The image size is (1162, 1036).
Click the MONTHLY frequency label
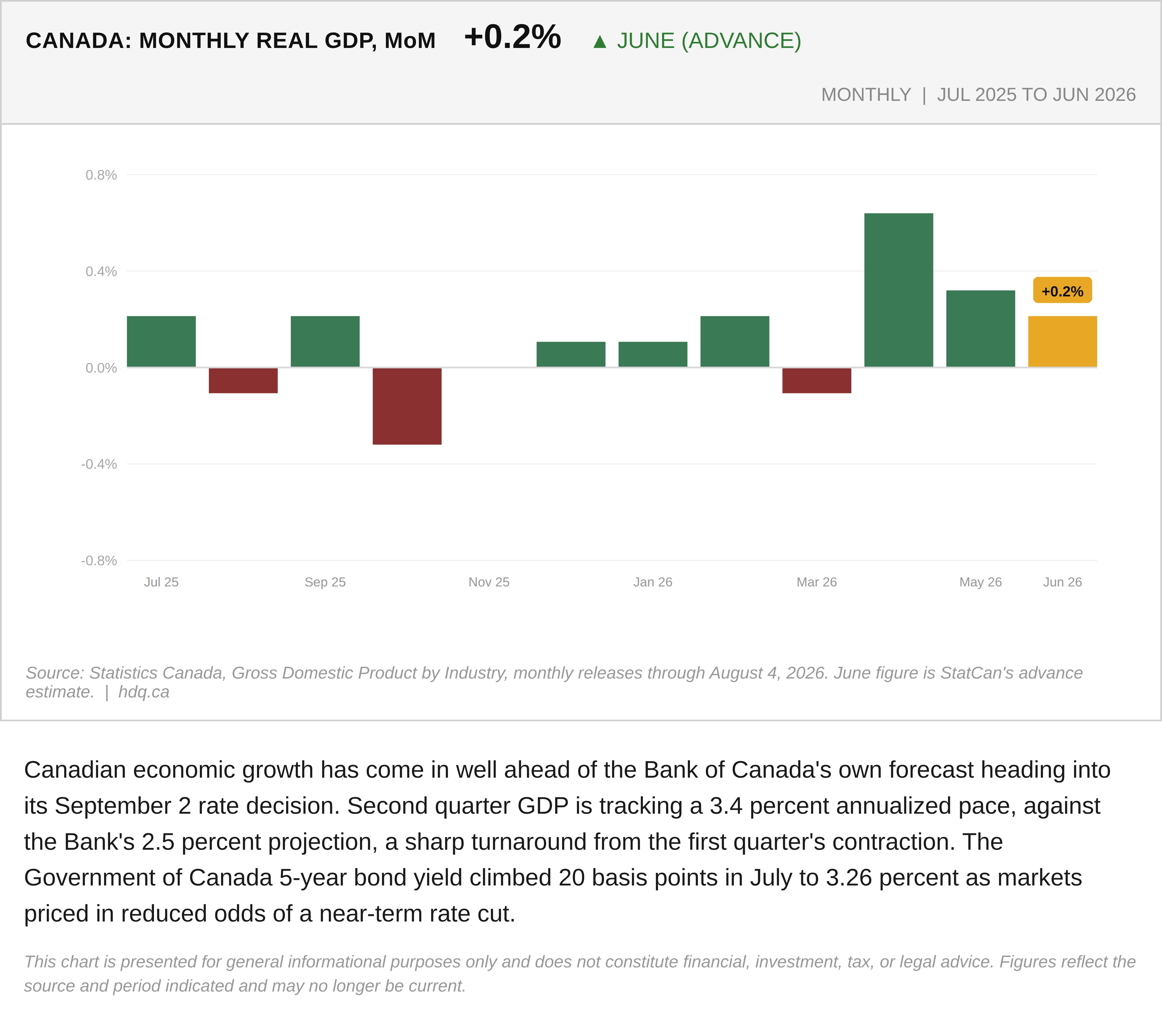[x=865, y=94]
